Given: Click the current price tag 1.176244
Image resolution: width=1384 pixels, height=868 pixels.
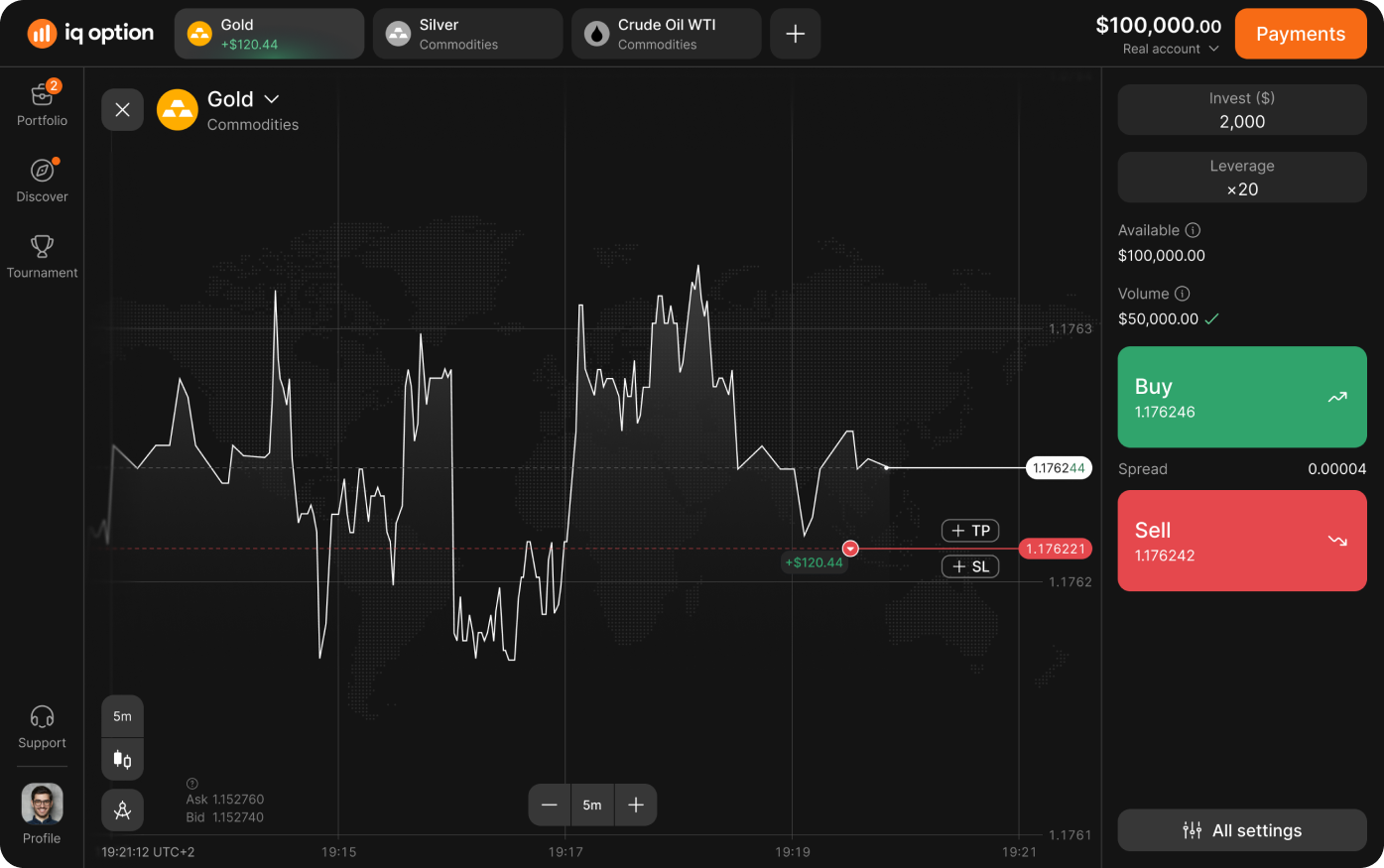Looking at the screenshot, I should point(1059,468).
